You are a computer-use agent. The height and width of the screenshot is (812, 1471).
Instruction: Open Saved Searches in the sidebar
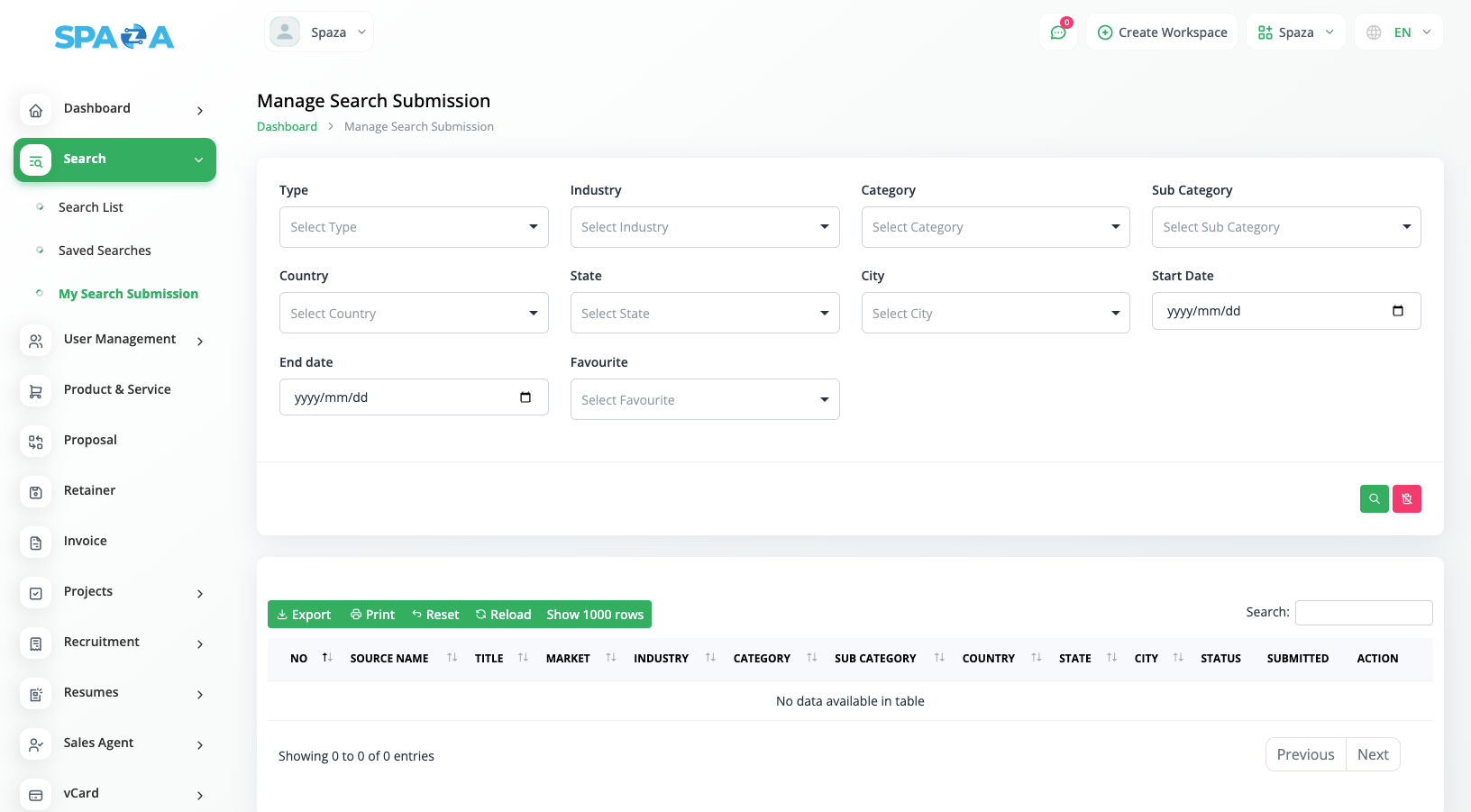(x=105, y=251)
